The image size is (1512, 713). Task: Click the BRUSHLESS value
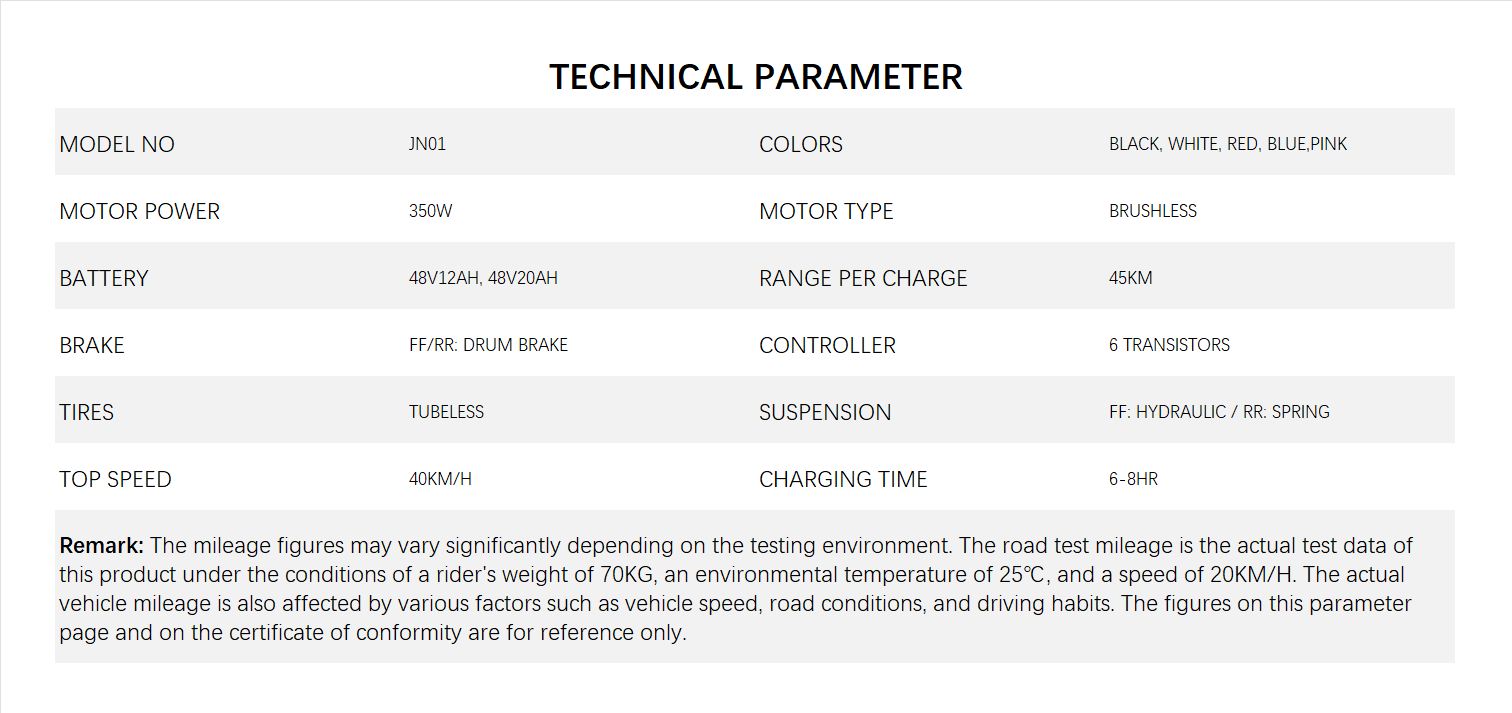(x=1152, y=211)
